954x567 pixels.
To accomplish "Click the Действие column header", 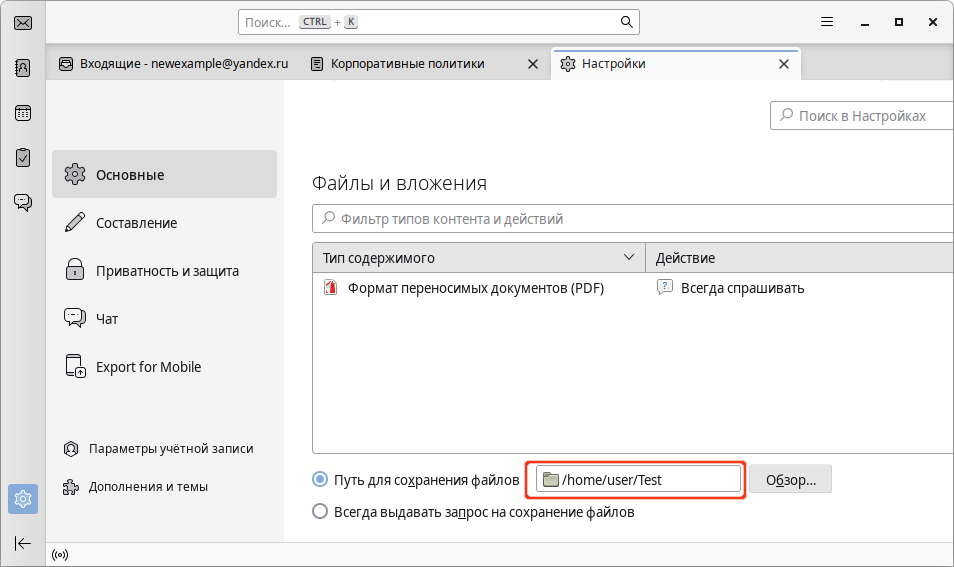I will tap(799, 258).
